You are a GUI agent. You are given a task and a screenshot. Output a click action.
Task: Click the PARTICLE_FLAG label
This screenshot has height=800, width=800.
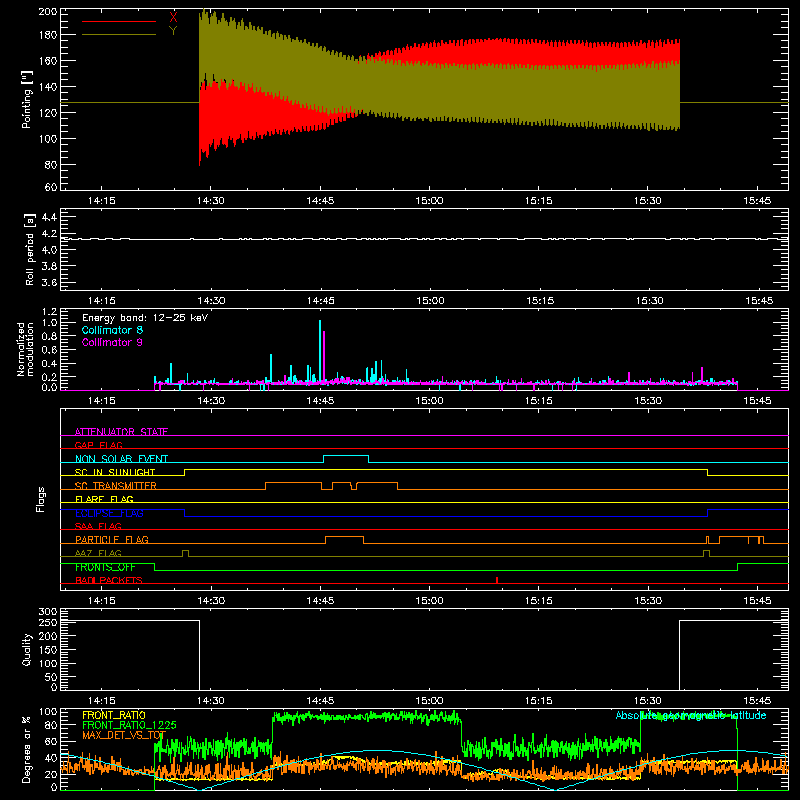coord(112,539)
